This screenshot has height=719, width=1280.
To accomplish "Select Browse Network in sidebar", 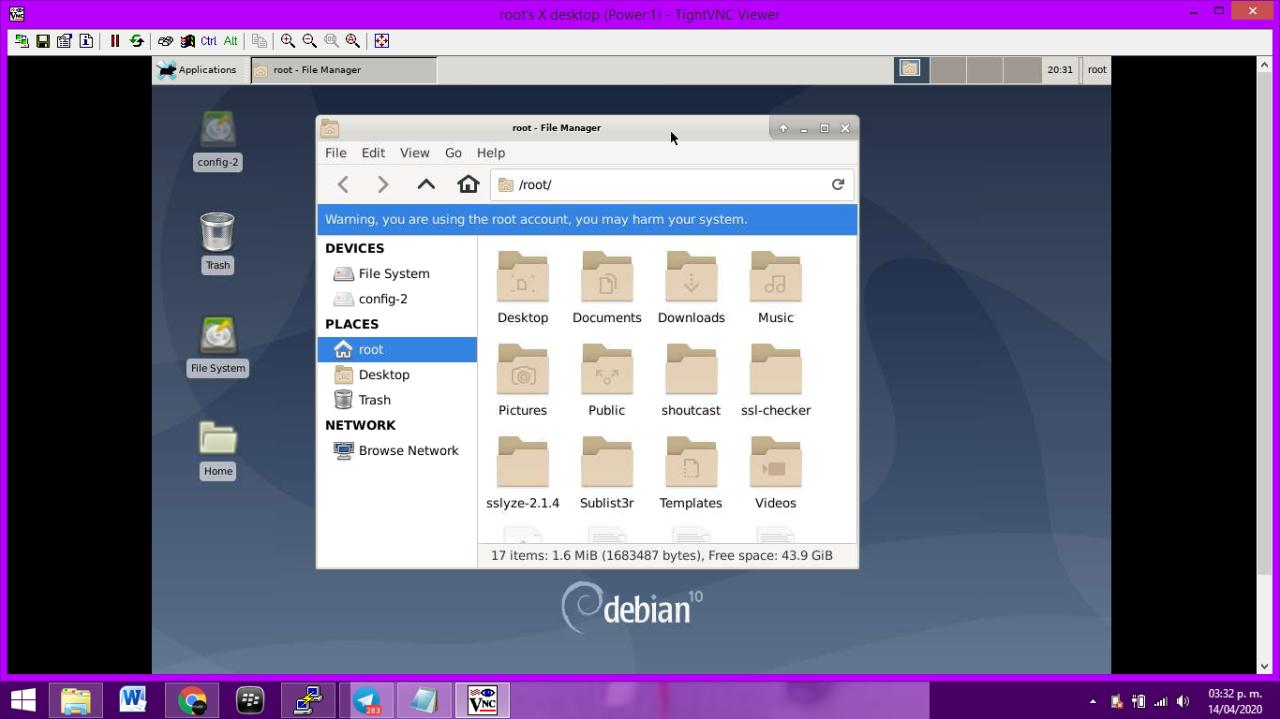I will coord(397,450).
